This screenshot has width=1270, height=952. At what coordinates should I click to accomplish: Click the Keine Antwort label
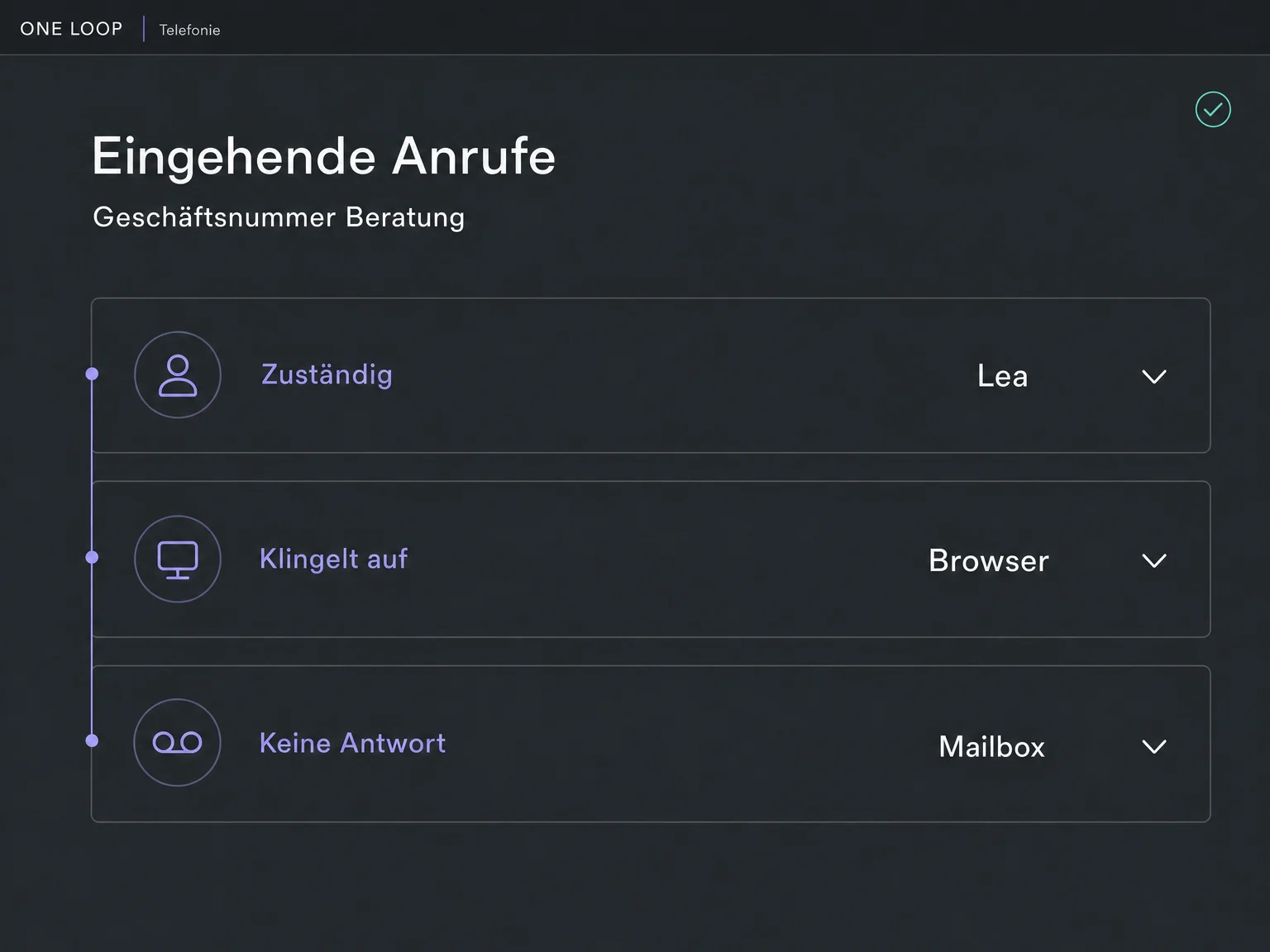point(352,743)
